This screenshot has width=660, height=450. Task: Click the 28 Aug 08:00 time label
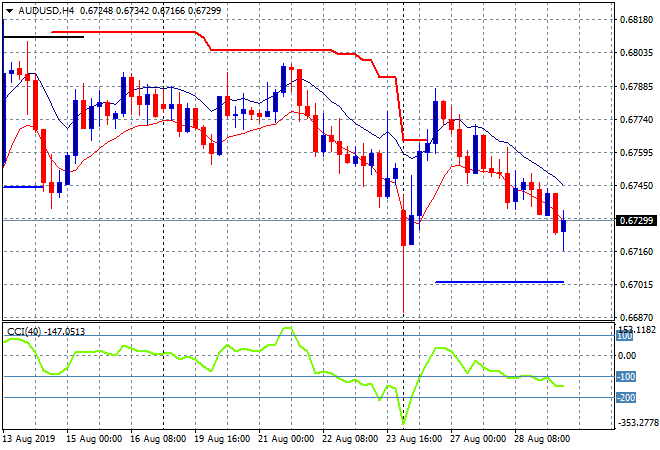(542, 439)
